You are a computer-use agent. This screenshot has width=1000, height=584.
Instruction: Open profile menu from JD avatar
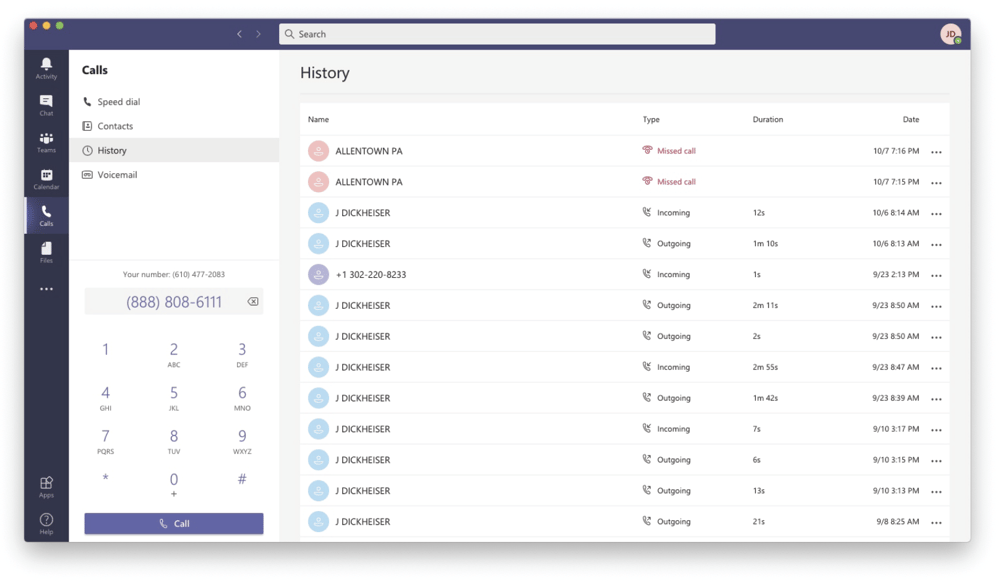[950, 34]
